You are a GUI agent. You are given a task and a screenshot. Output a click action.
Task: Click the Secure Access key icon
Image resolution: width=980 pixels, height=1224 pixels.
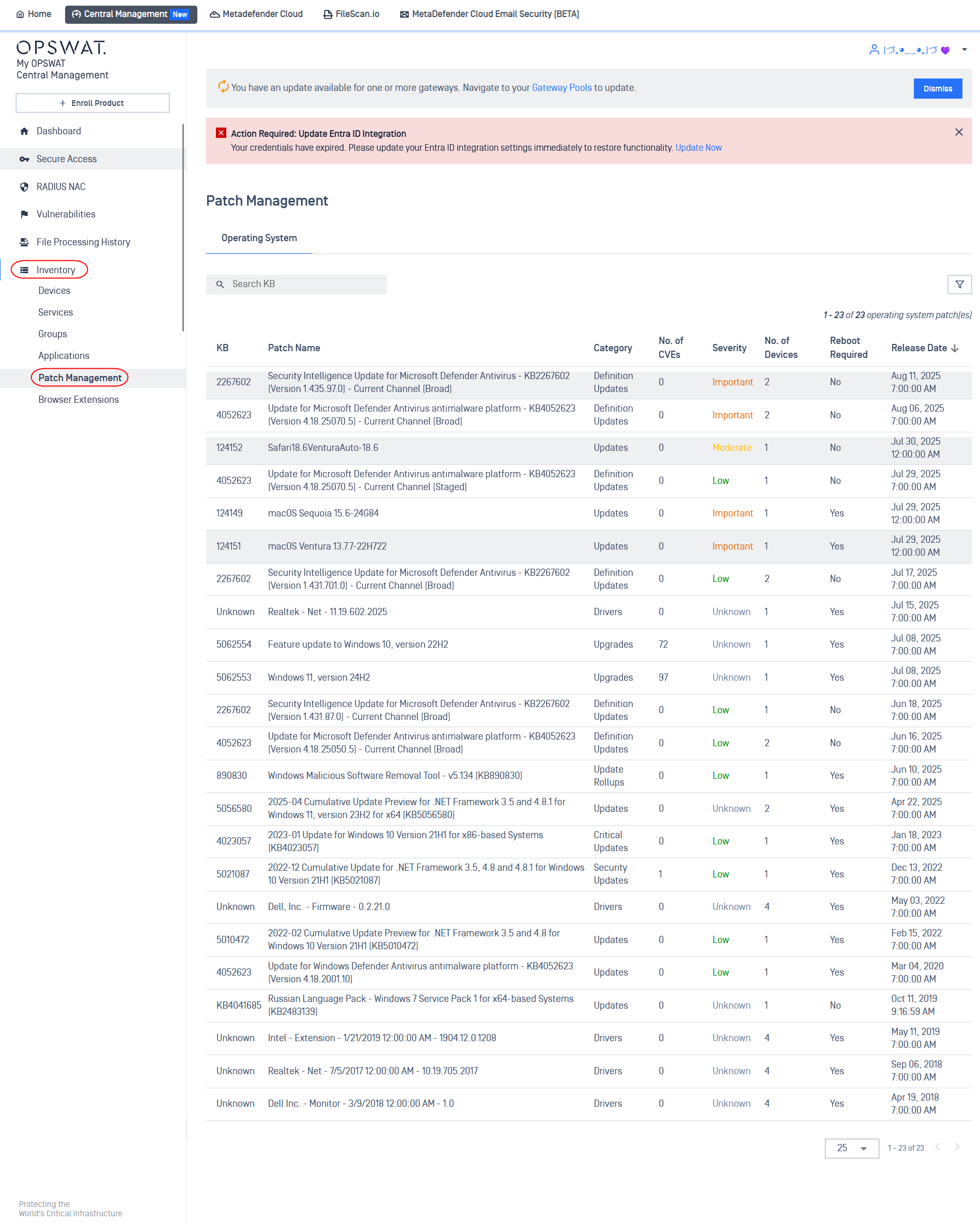tap(24, 159)
